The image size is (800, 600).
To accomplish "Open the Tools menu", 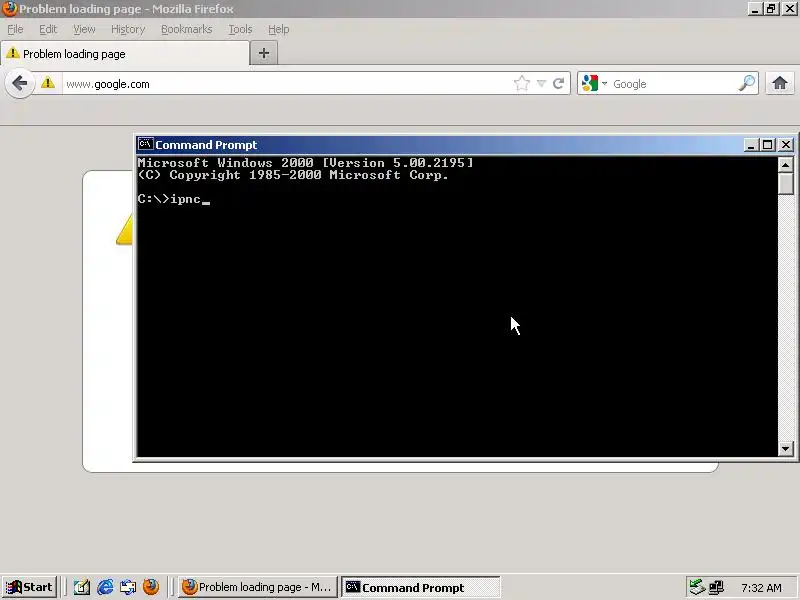I will click(240, 30).
